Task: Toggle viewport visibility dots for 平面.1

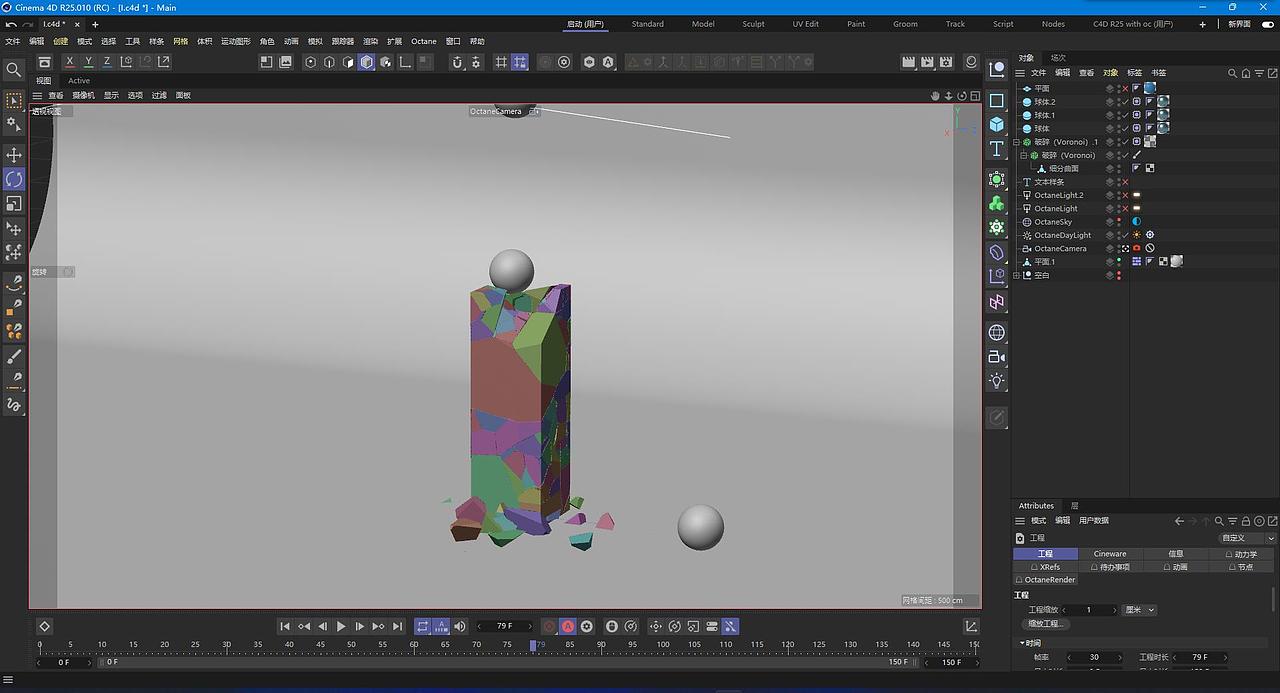Action: 1120,260
